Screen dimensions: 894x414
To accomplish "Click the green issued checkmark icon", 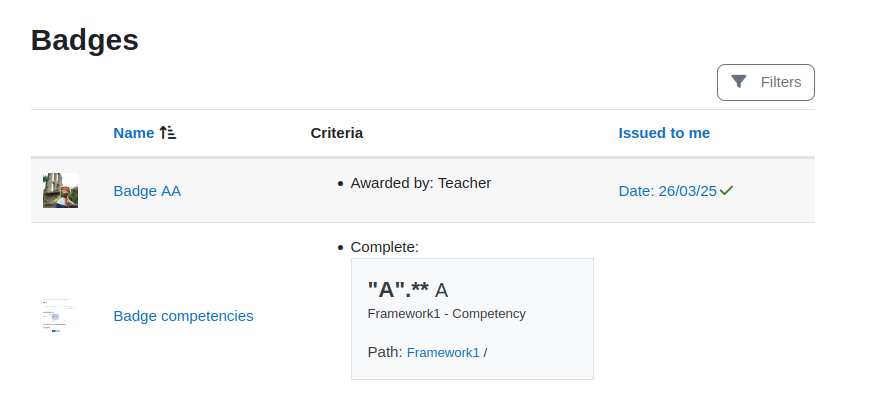I will click(726, 190).
